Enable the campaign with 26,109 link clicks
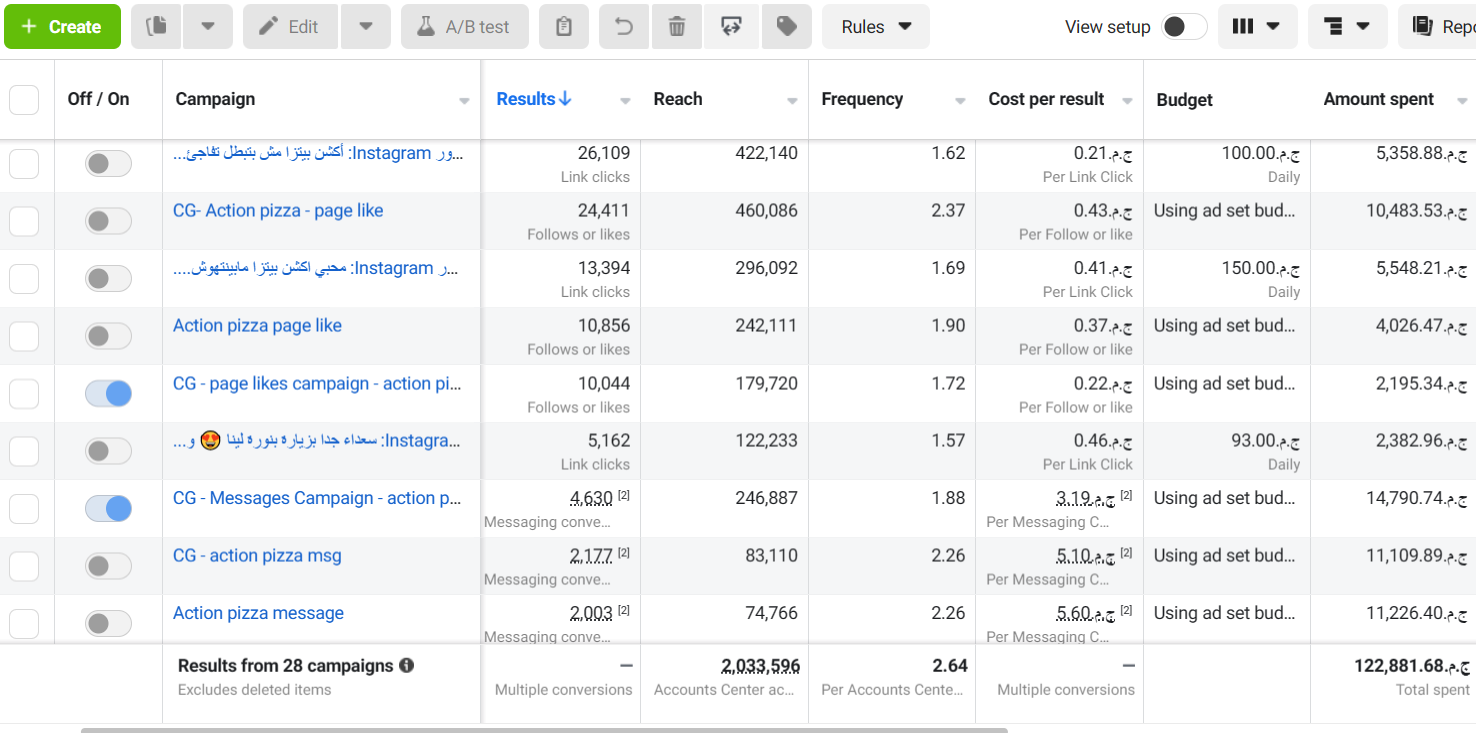The image size is (1476, 733). coord(108,164)
